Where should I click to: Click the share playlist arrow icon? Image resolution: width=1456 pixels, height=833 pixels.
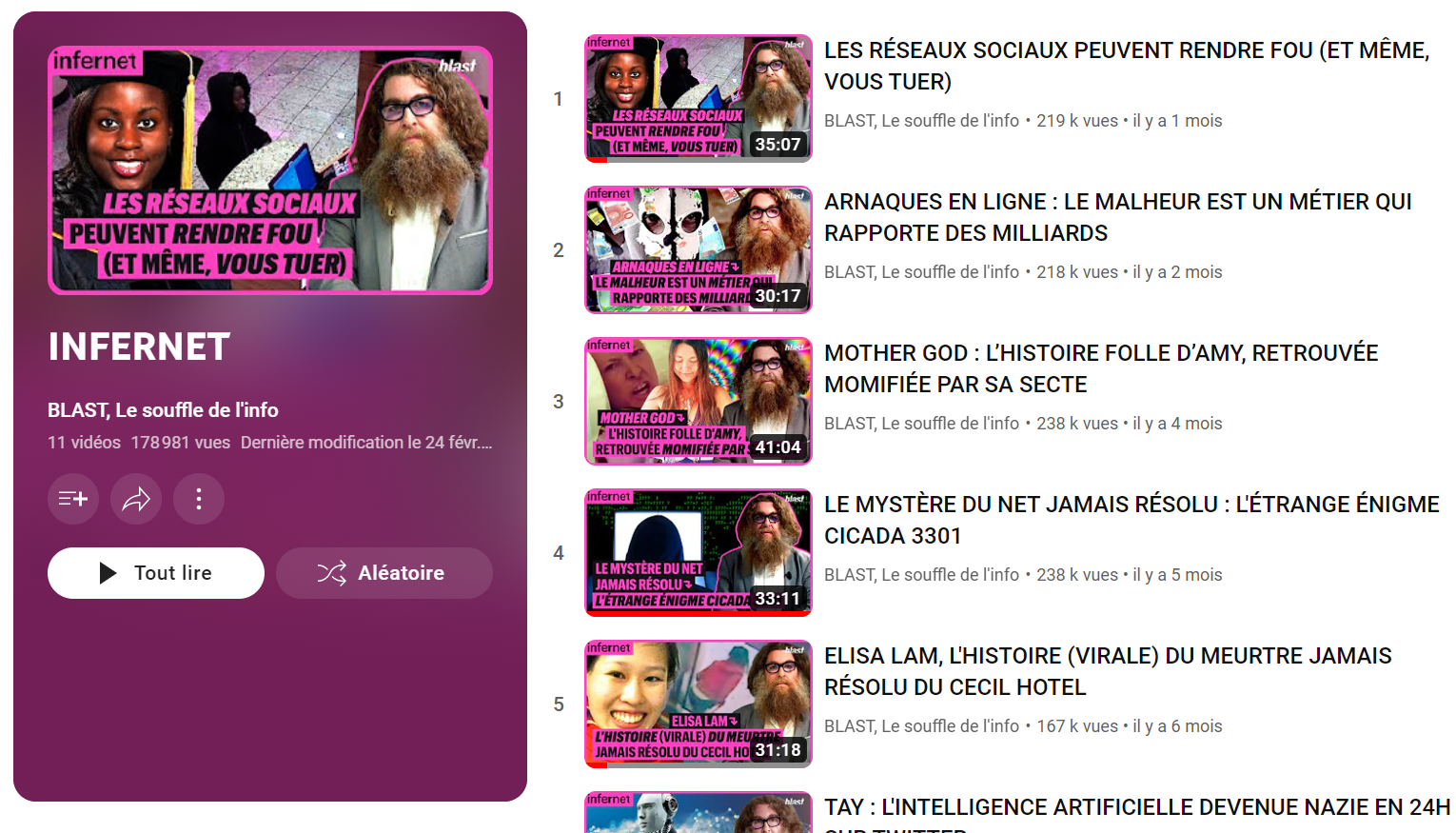click(x=136, y=499)
